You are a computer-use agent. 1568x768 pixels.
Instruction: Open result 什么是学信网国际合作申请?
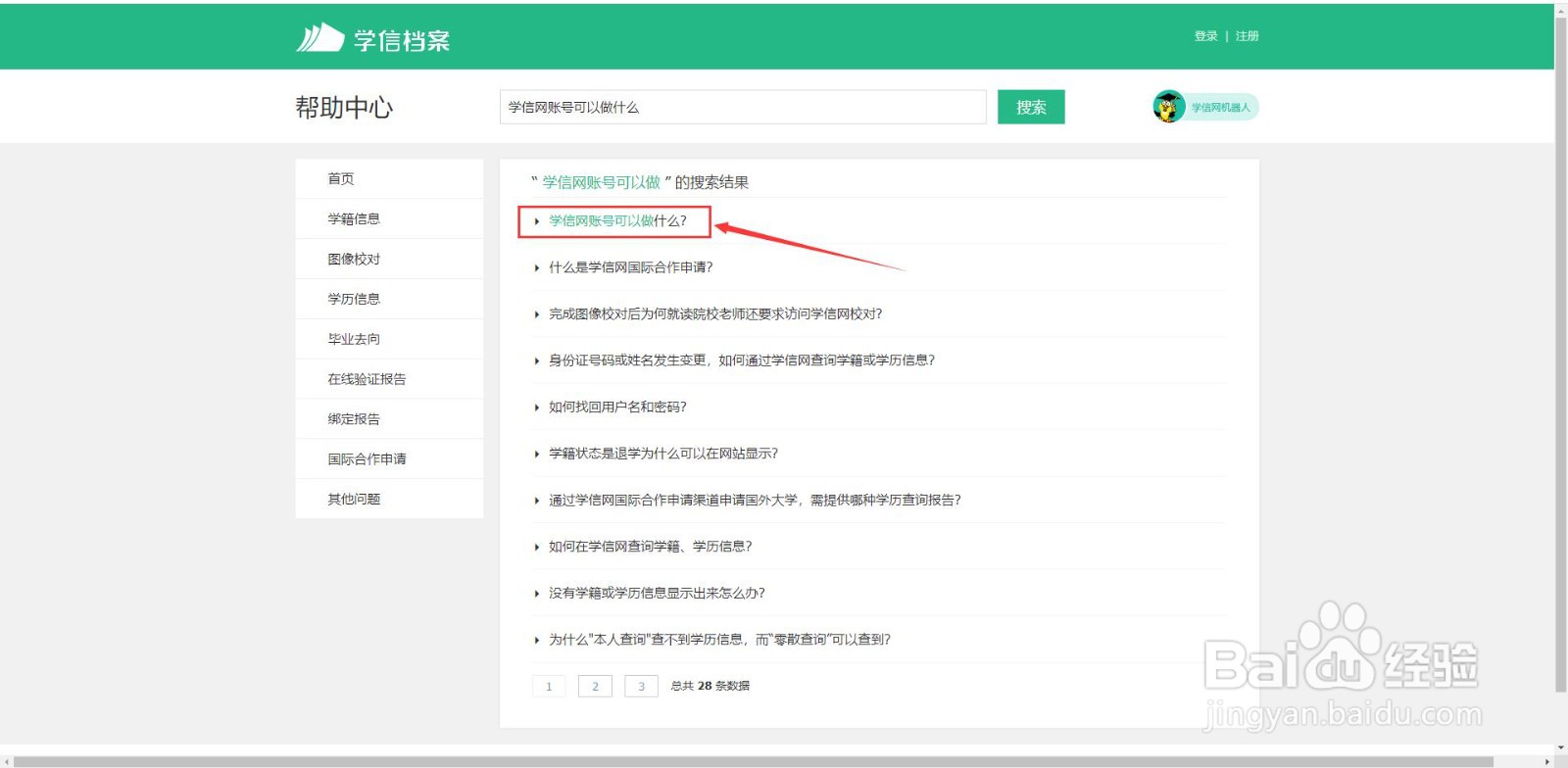pyautogui.click(x=630, y=267)
